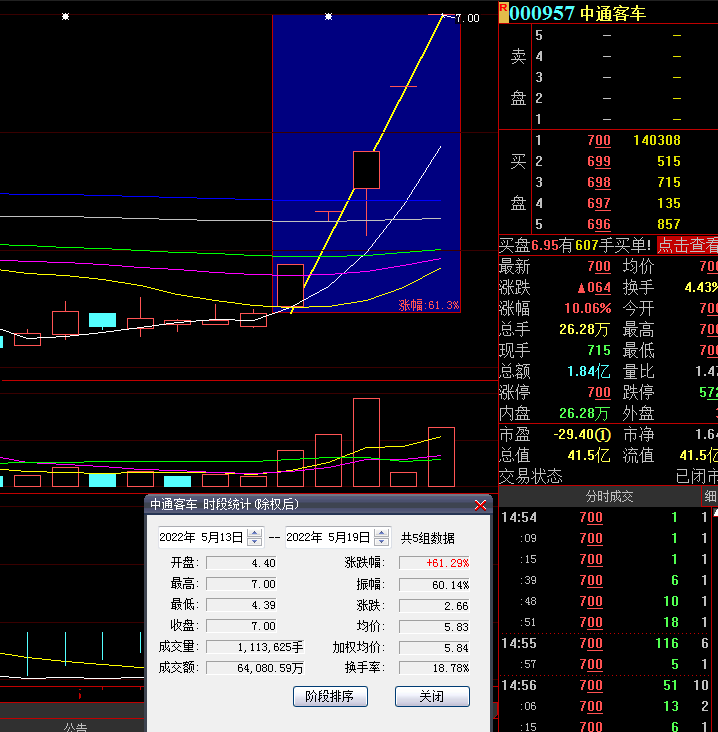Click the start date stepper beside 5月13日
The height and width of the screenshot is (732, 718).
[255, 538]
